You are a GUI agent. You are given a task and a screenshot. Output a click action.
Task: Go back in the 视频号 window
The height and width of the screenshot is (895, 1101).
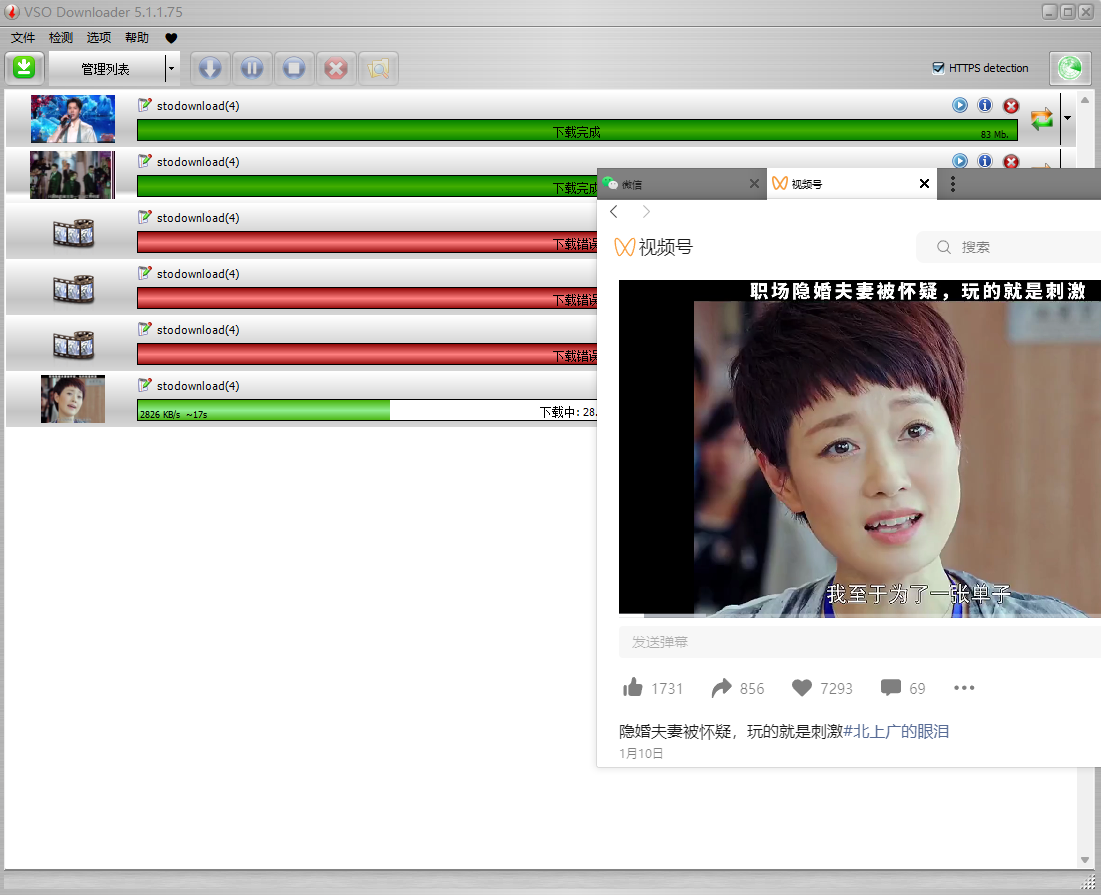coord(614,211)
